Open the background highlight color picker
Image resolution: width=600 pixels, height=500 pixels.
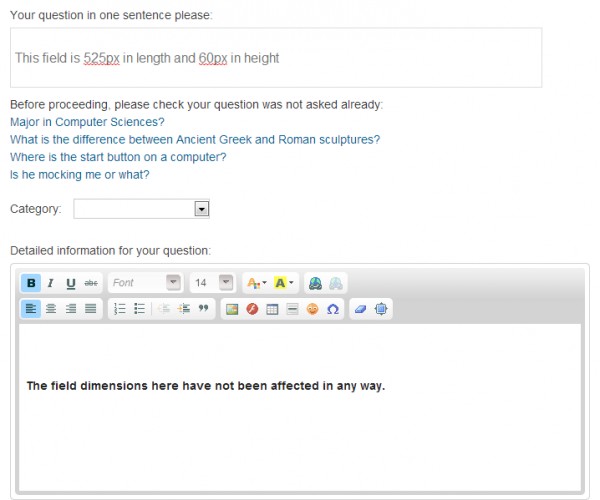click(x=285, y=283)
